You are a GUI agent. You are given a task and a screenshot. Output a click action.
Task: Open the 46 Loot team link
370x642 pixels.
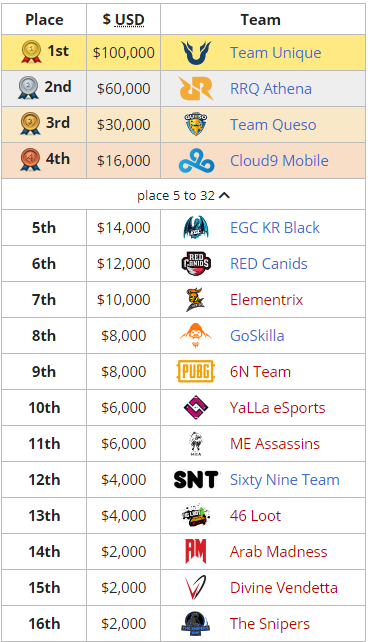(255, 515)
